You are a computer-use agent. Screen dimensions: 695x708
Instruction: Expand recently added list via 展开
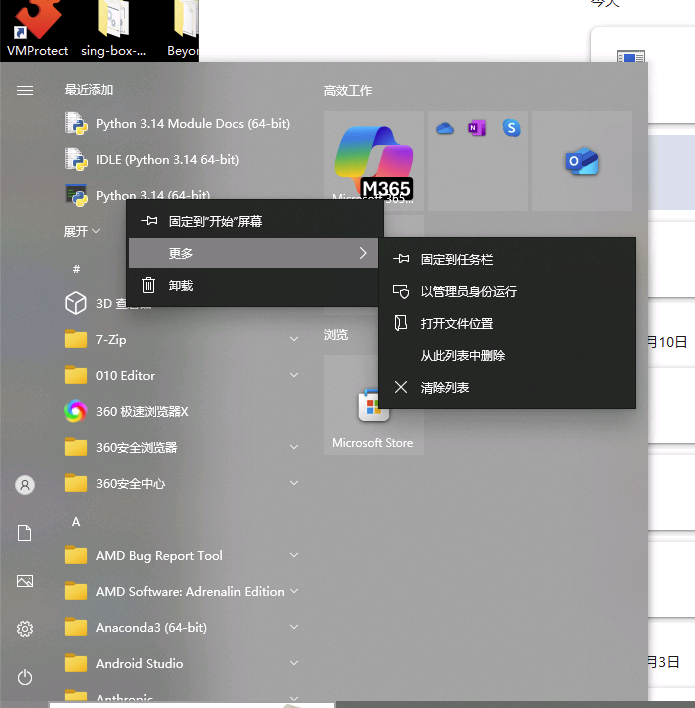click(82, 232)
